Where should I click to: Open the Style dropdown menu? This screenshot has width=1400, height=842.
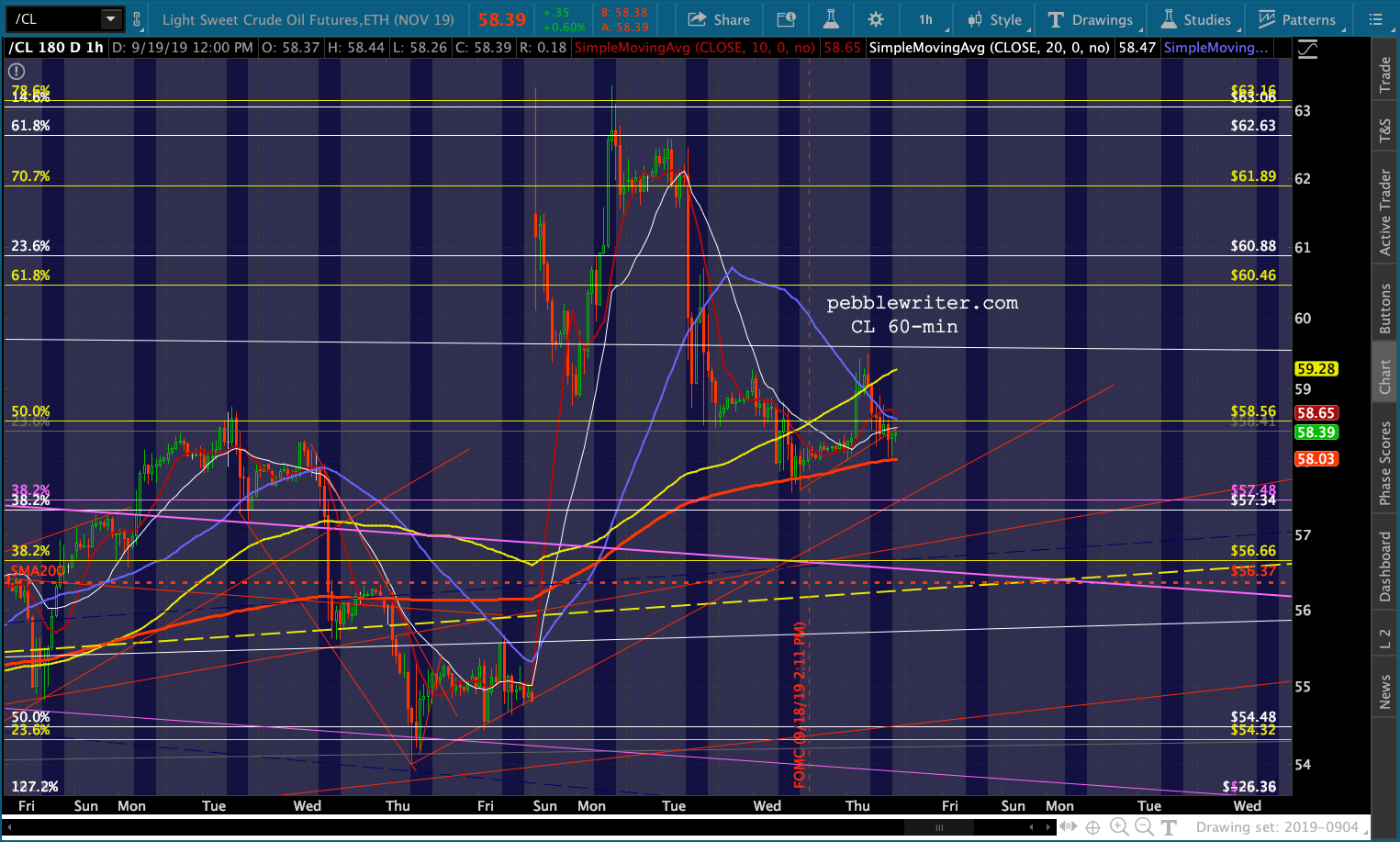(995, 19)
